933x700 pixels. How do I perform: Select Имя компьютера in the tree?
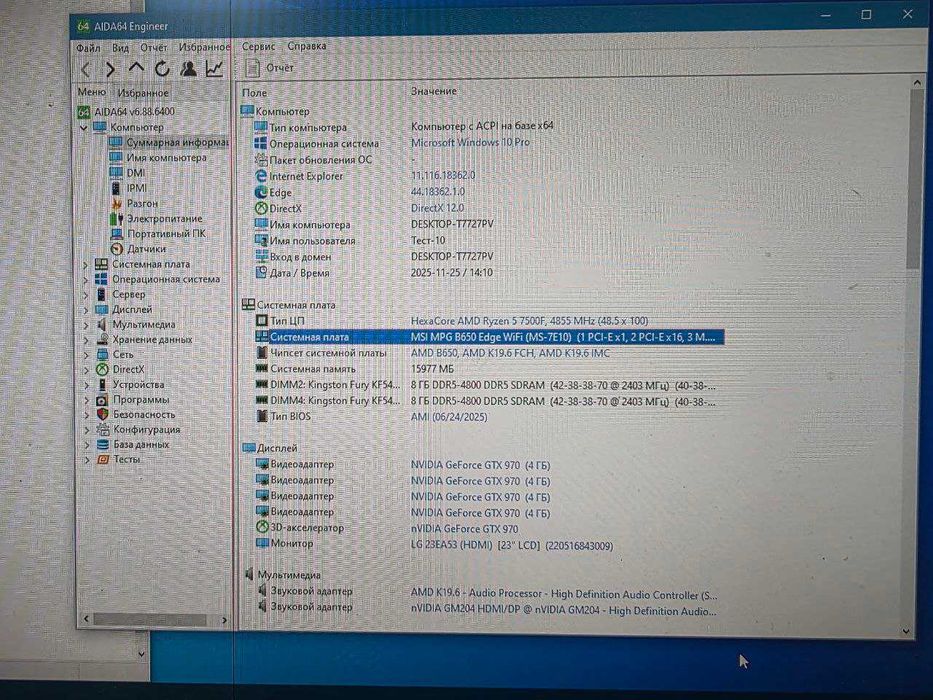[158, 158]
